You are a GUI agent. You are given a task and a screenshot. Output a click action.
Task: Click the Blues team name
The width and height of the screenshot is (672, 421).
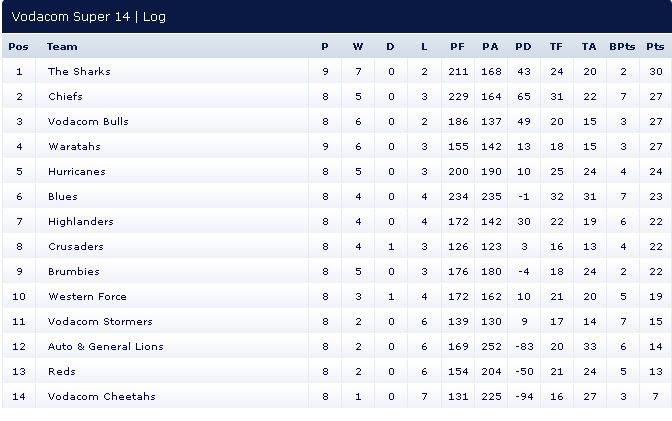click(x=62, y=197)
